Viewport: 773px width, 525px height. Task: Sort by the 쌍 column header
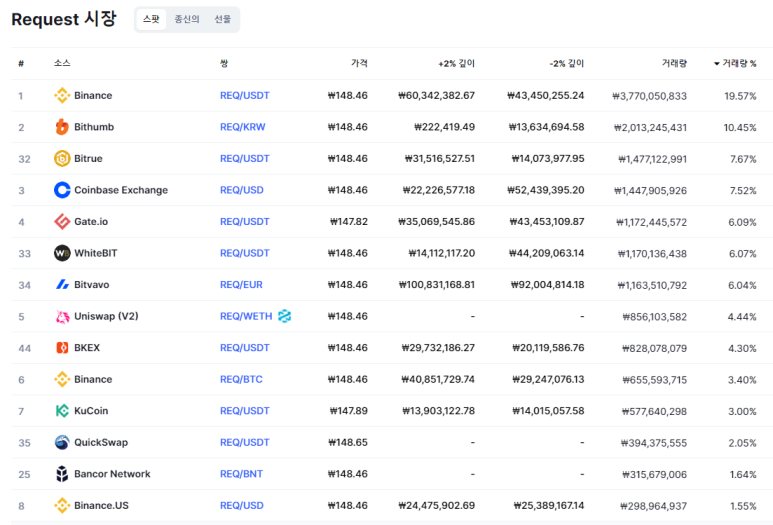tap(224, 63)
